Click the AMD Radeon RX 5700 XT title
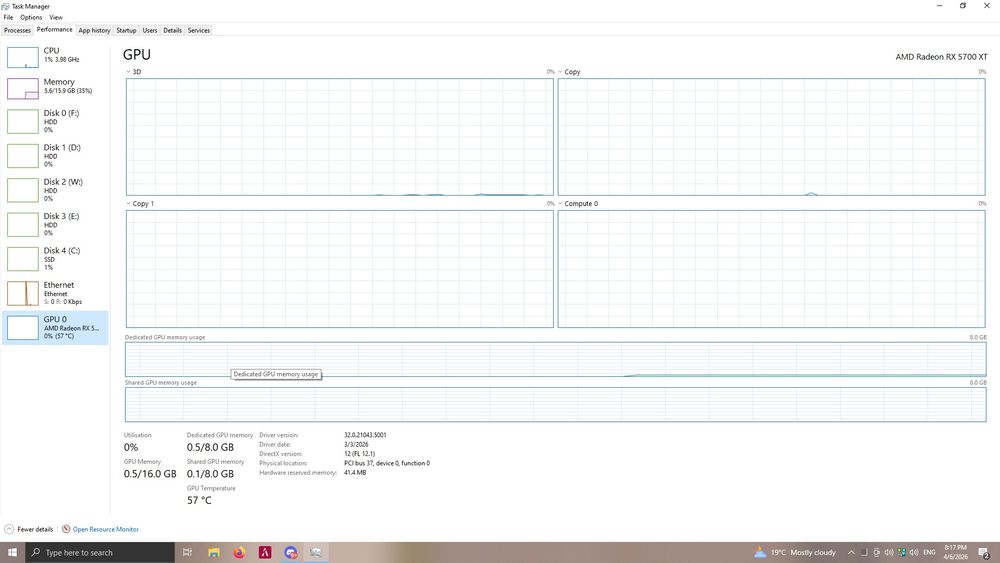This screenshot has width=1000, height=563. (941, 57)
